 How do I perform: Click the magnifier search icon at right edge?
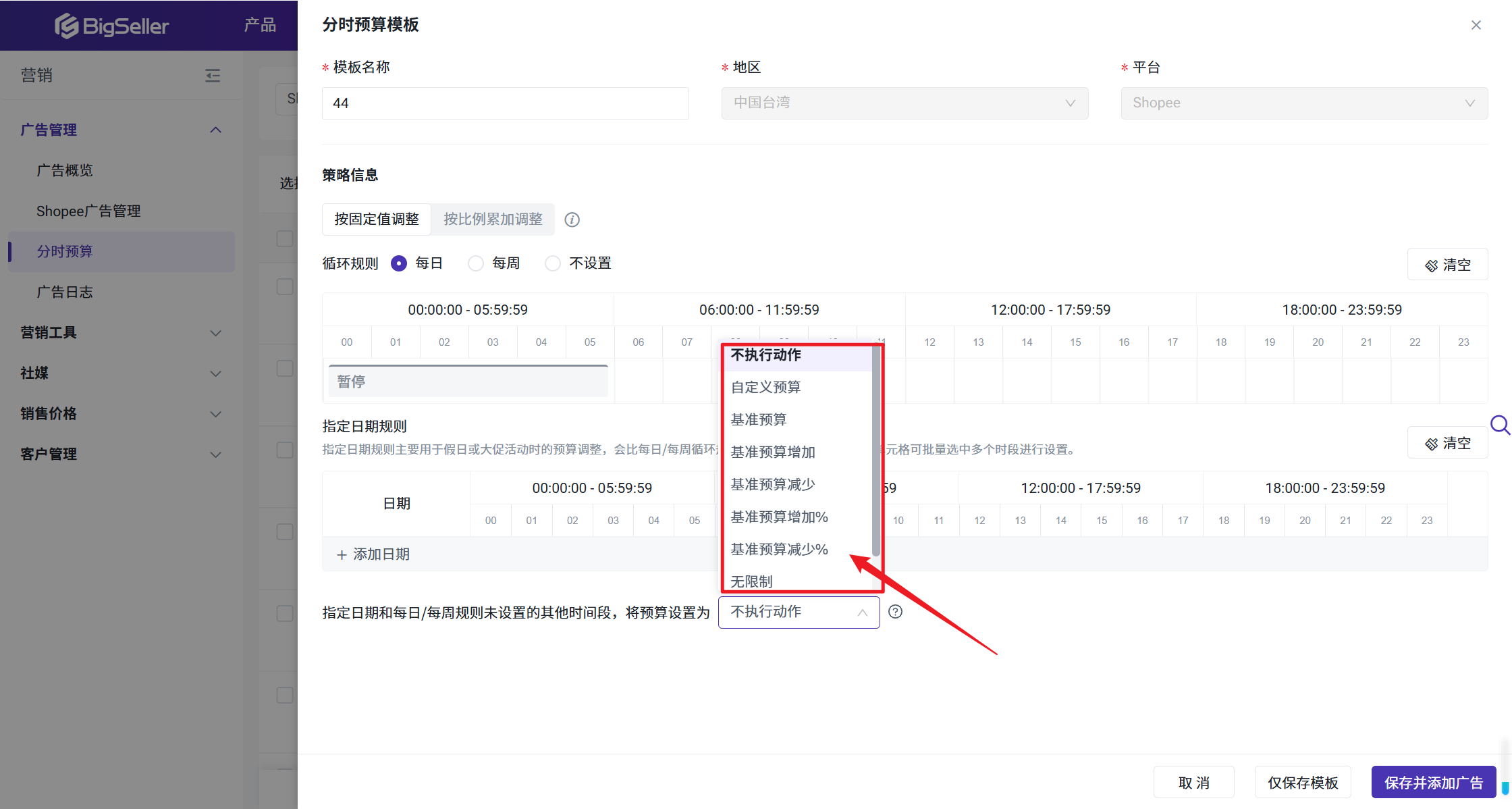click(1499, 425)
